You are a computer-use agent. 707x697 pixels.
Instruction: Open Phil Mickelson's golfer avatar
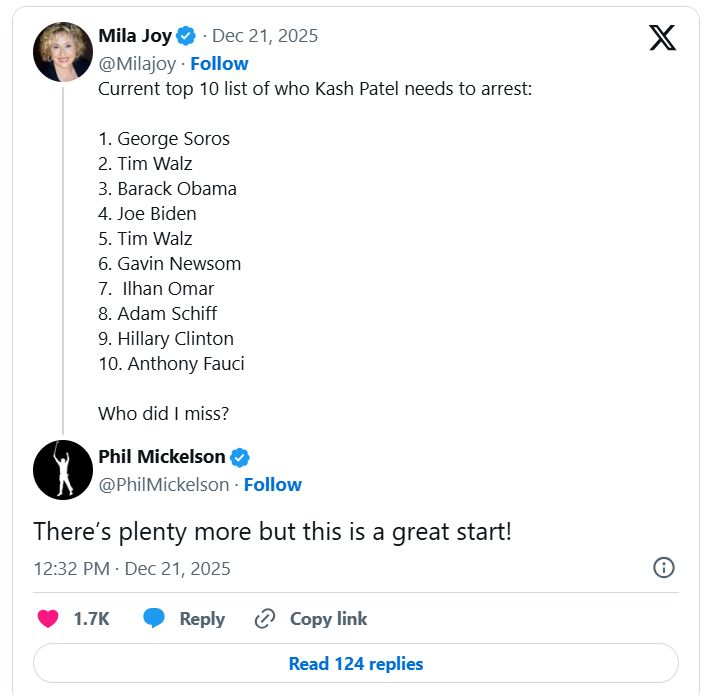63,470
